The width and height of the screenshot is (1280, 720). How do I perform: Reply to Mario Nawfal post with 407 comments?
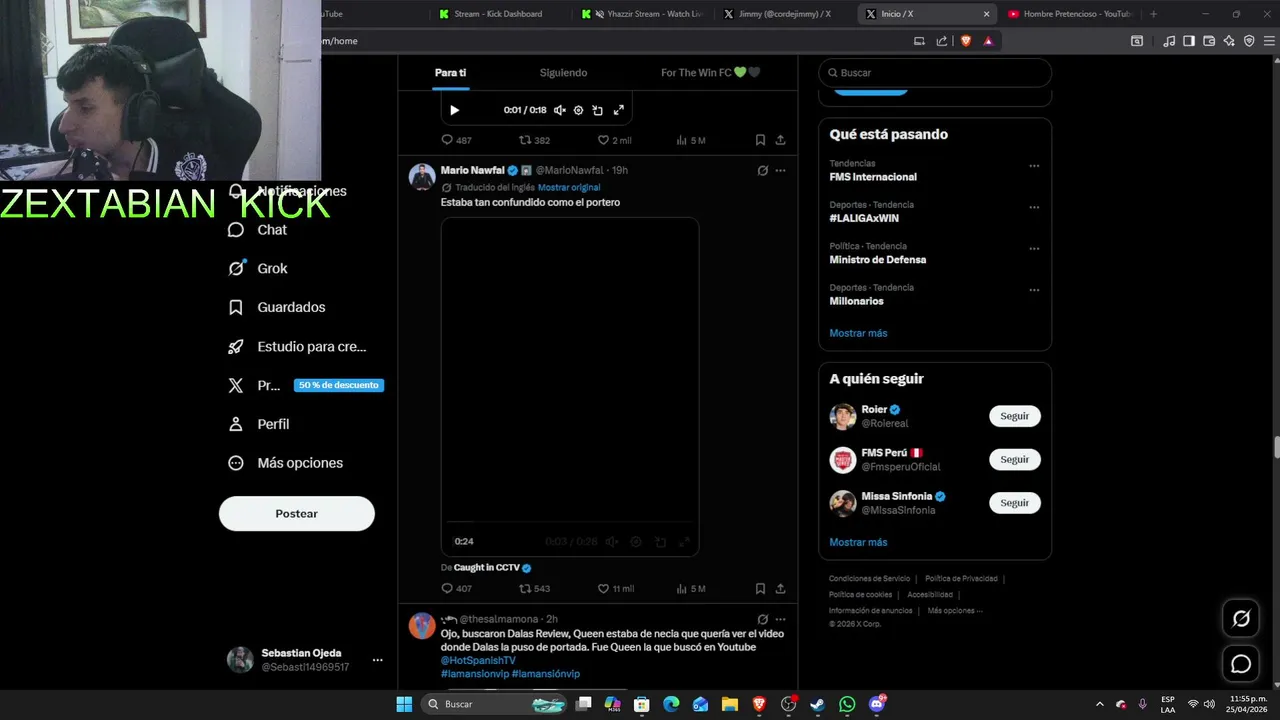(x=456, y=588)
